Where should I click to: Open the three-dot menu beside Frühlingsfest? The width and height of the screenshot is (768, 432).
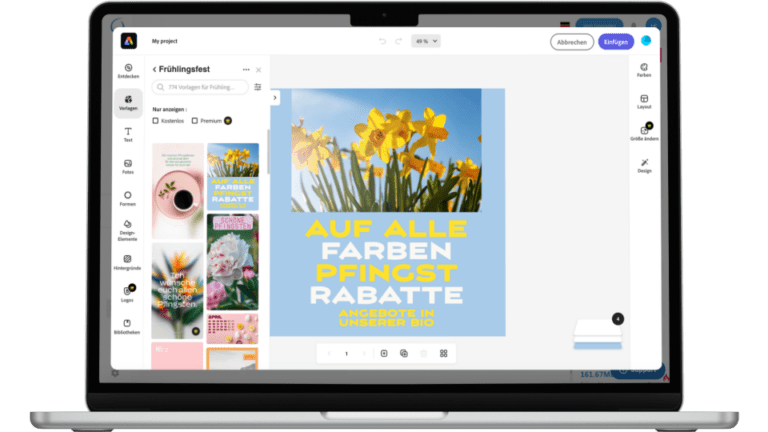coord(246,69)
